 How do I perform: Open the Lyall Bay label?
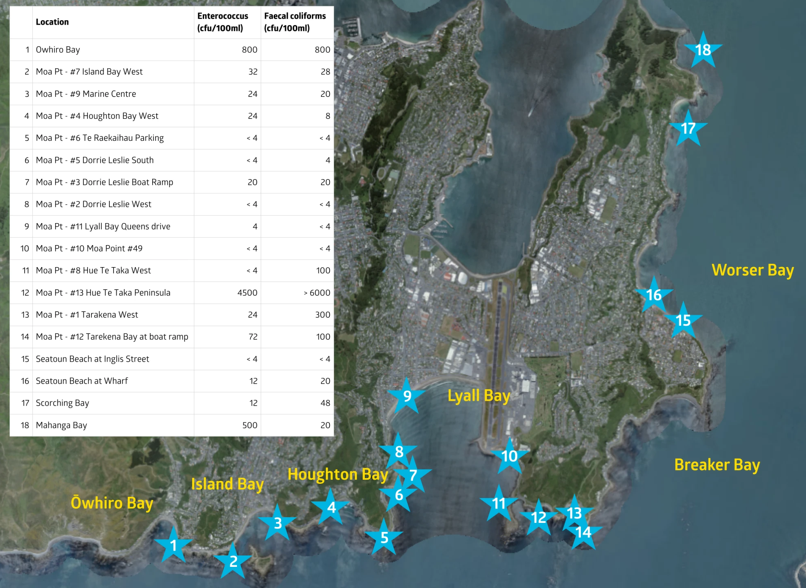pos(479,395)
